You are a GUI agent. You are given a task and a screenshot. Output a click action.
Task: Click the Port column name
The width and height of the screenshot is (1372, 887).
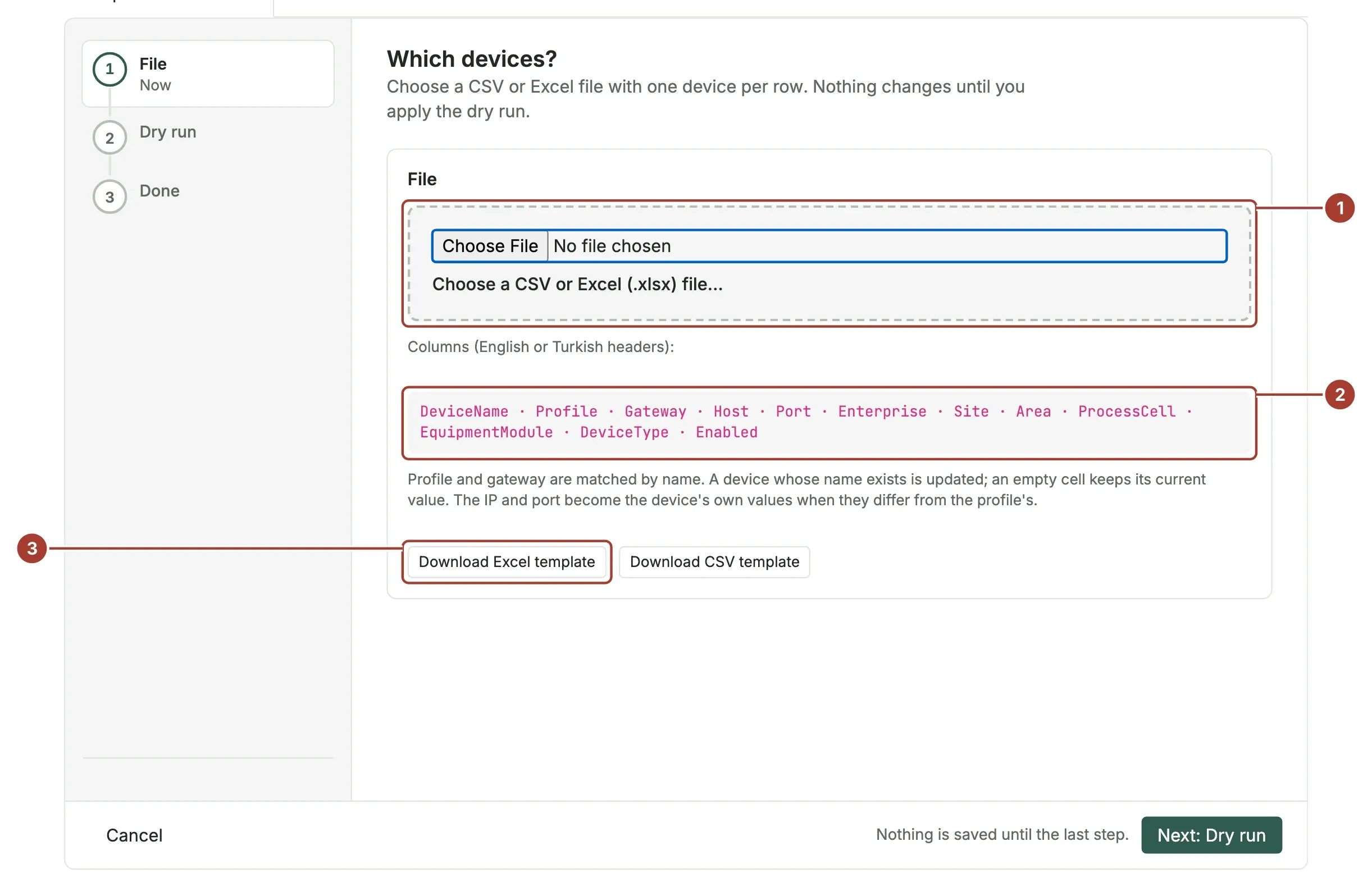(792, 412)
